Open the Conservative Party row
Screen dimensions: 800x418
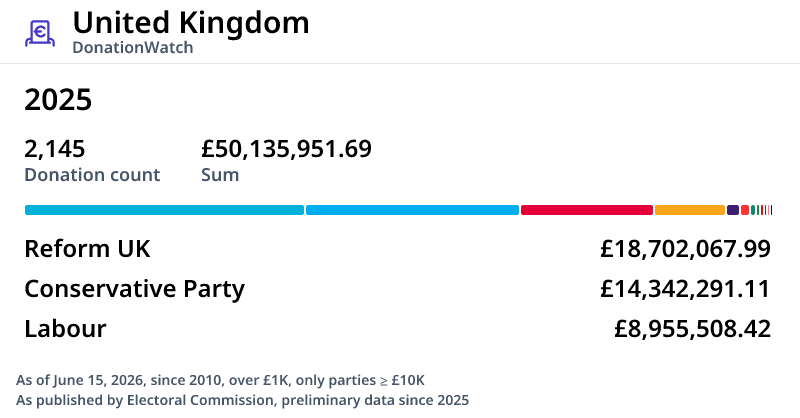(397, 288)
